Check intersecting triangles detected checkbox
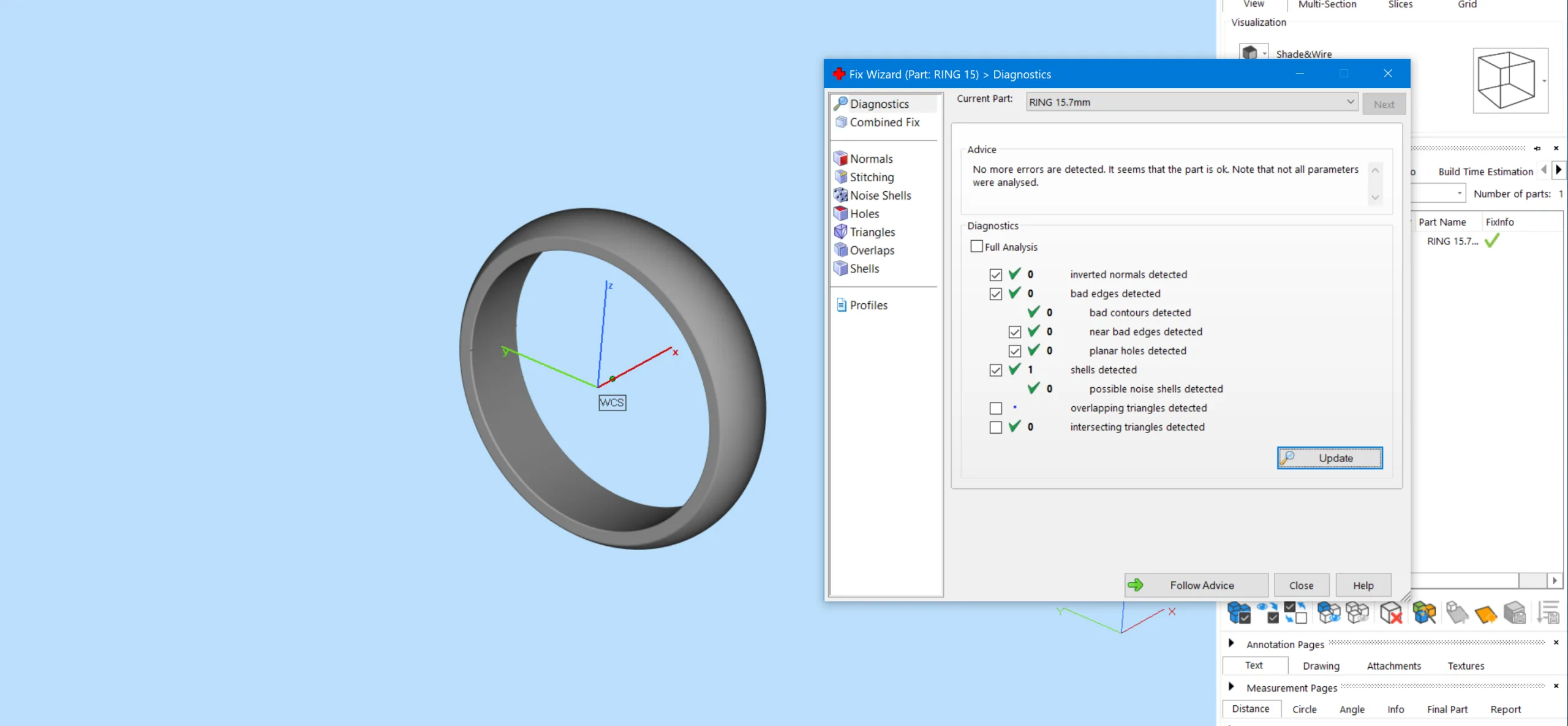The width and height of the screenshot is (1568, 726). coord(995,427)
